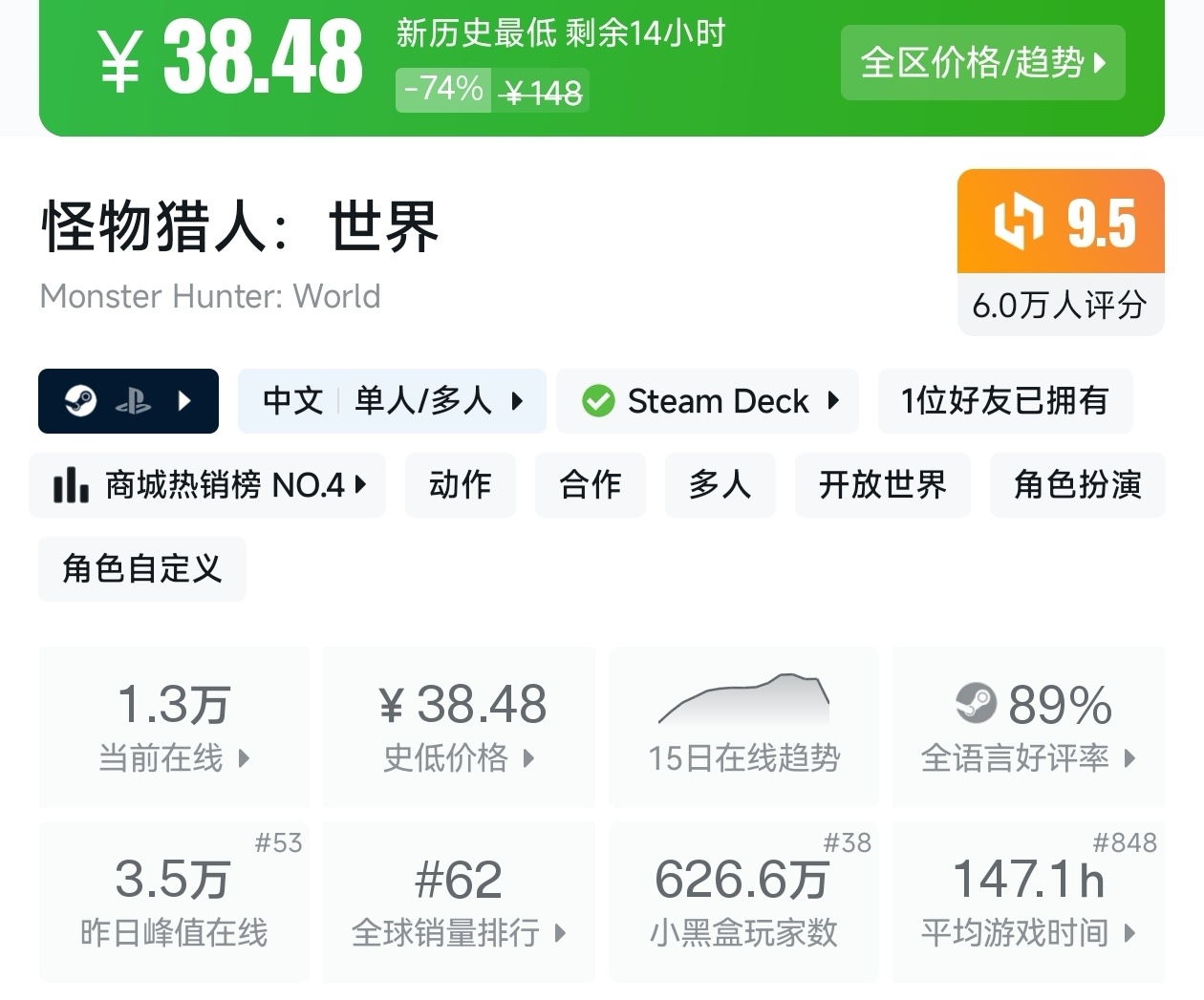This screenshot has width=1204, height=1000.
Task: Expand the platform selector arrow
Action: click(x=185, y=401)
